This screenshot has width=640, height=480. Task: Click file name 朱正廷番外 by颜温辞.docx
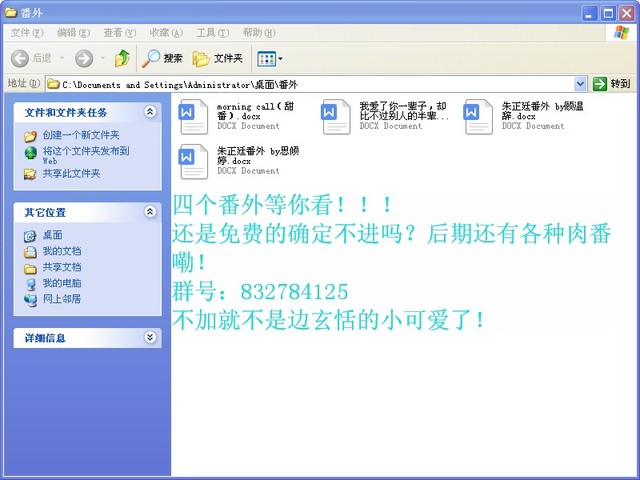point(542,111)
